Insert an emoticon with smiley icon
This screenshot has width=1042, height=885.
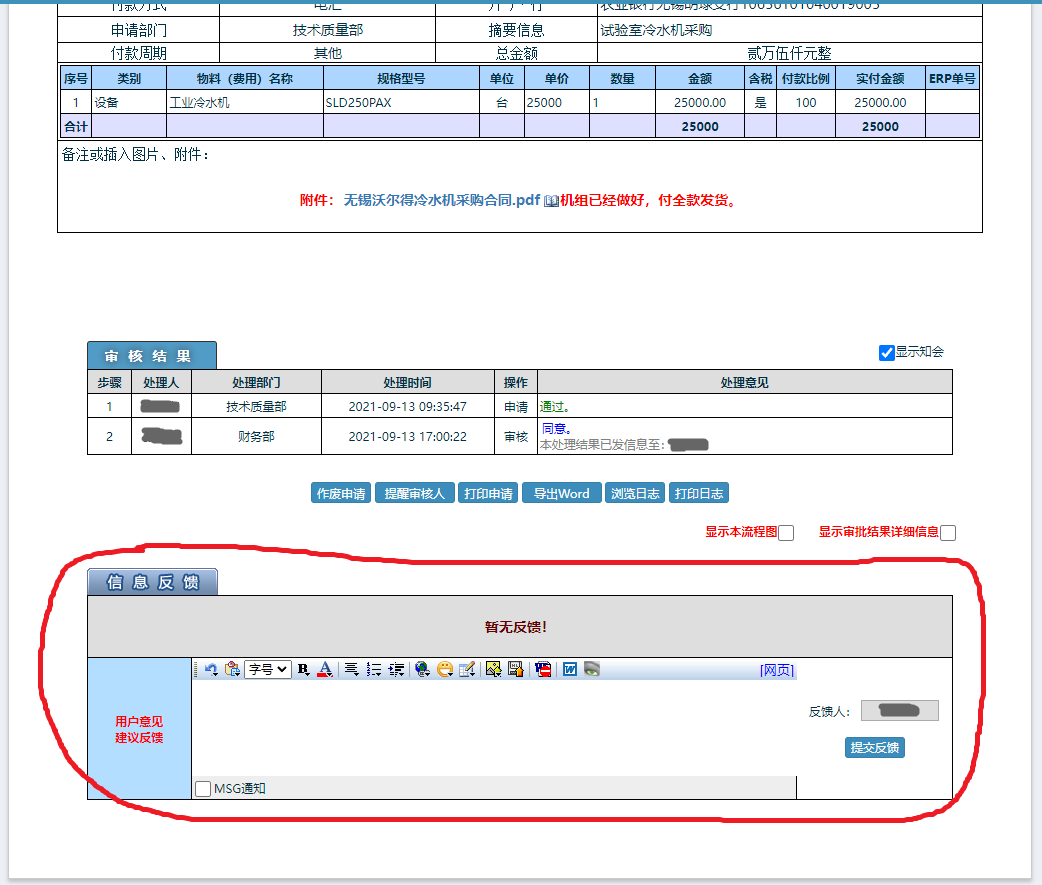click(x=445, y=669)
